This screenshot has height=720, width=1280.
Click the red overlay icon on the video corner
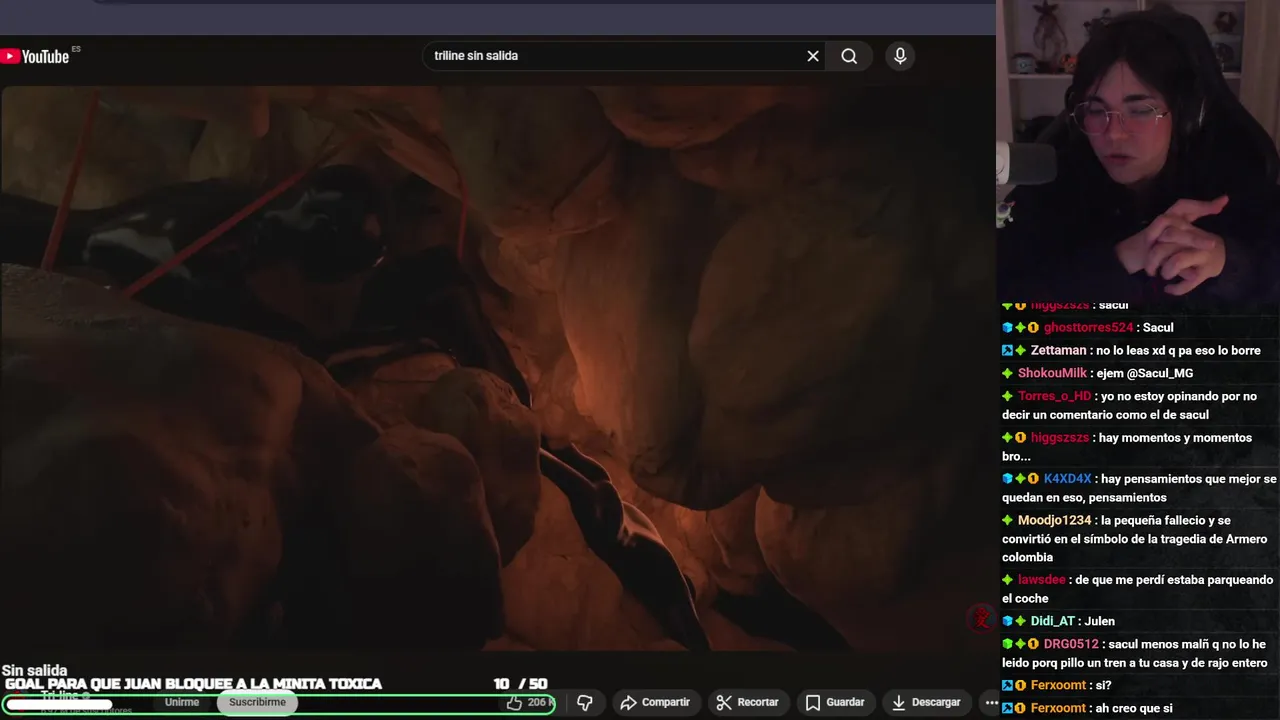981,619
